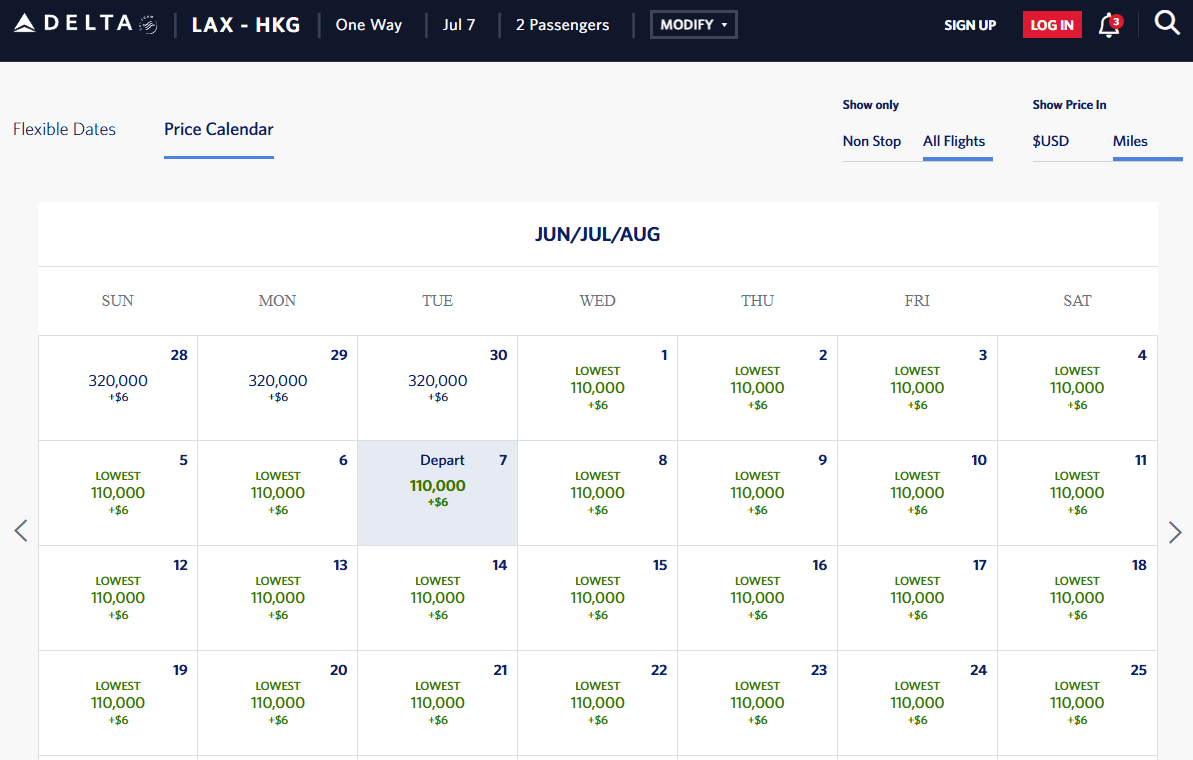Pick the calendar cell for the 5th
The width and height of the screenshot is (1193, 760).
click(x=118, y=493)
